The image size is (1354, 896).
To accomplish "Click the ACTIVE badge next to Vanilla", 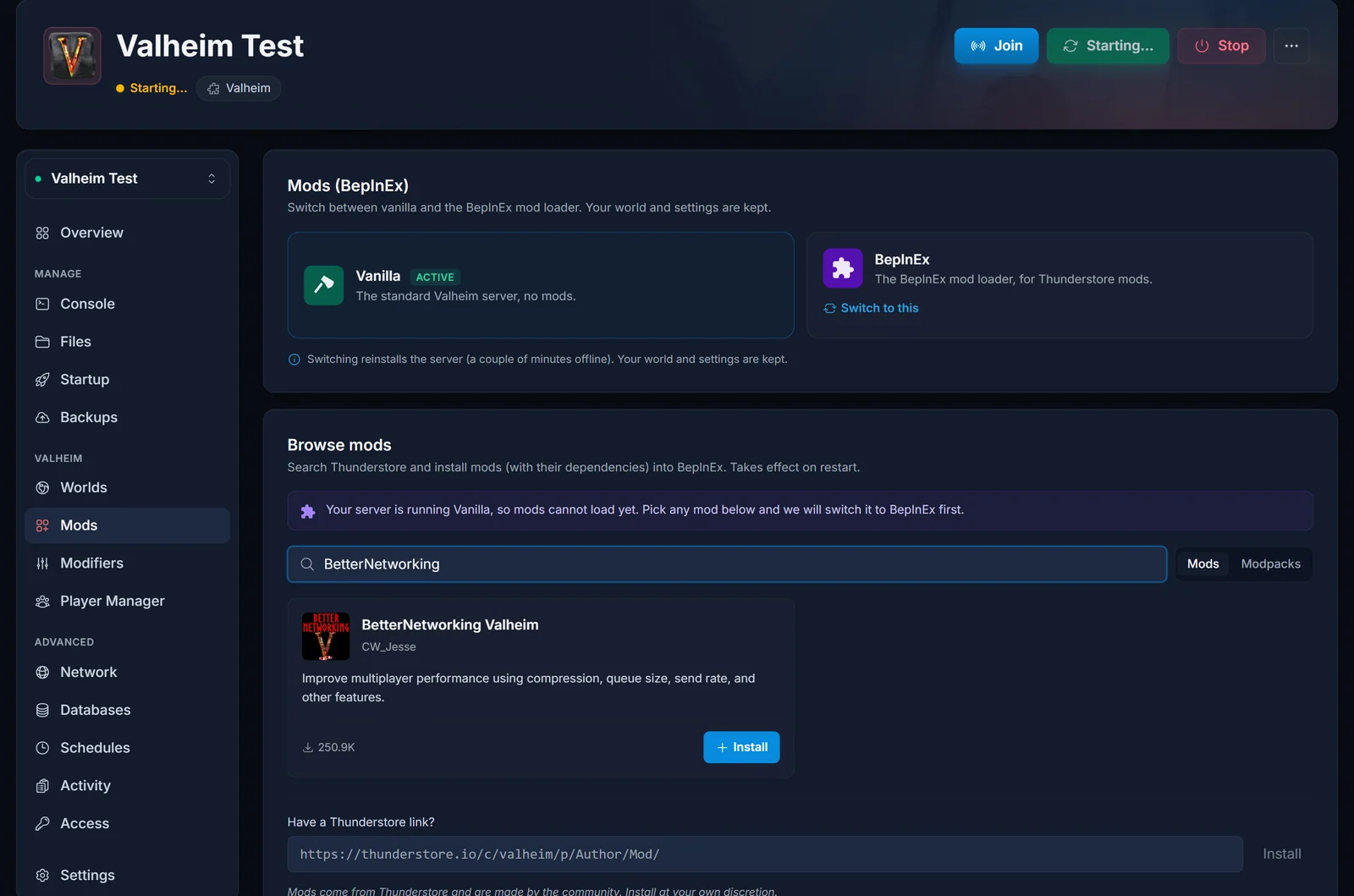I will 435,278.
